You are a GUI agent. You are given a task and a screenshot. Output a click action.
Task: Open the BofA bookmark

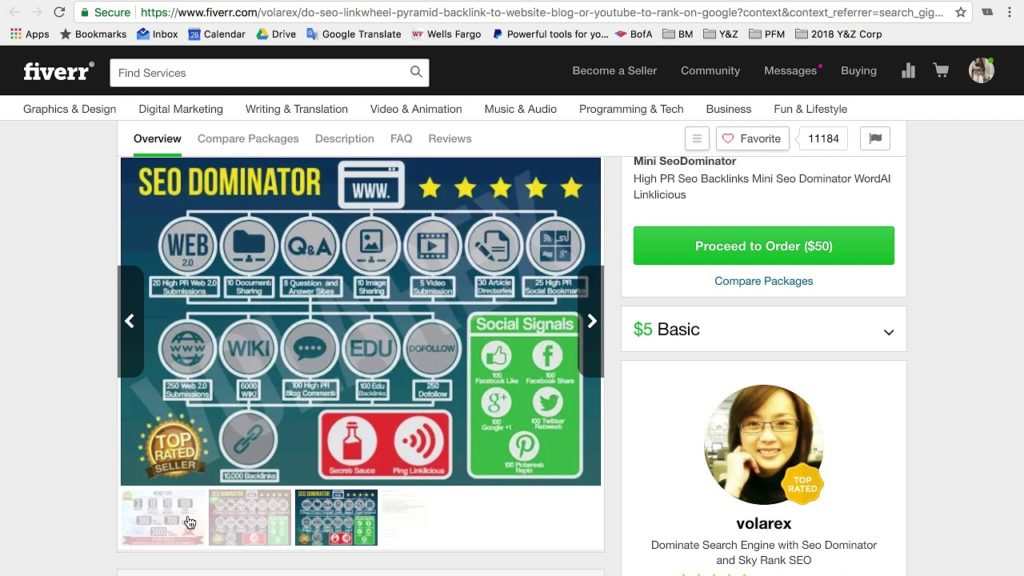pyautogui.click(x=633, y=34)
